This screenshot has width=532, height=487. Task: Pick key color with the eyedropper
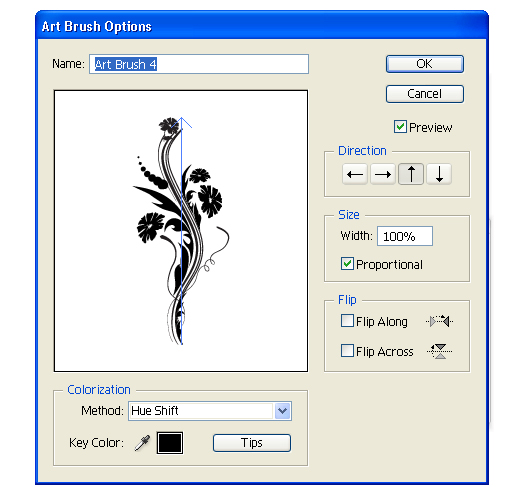click(x=142, y=443)
